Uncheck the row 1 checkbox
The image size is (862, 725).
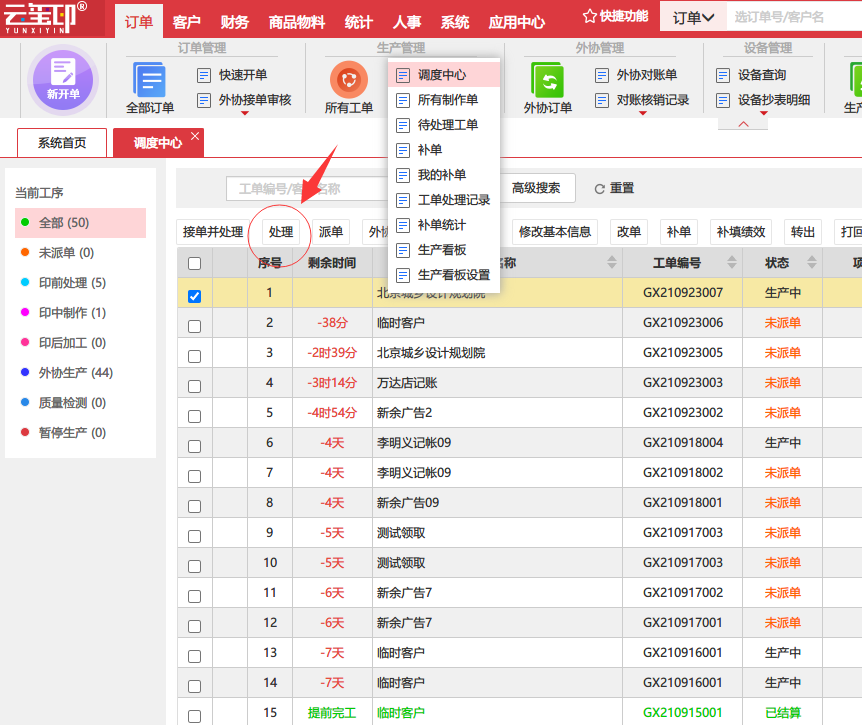click(195, 296)
